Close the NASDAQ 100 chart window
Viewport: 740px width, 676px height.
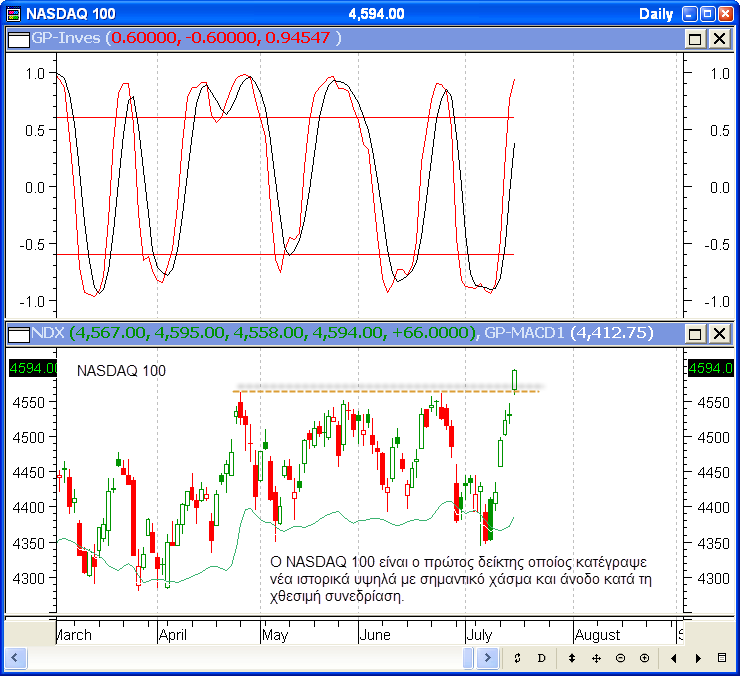(x=725, y=14)
